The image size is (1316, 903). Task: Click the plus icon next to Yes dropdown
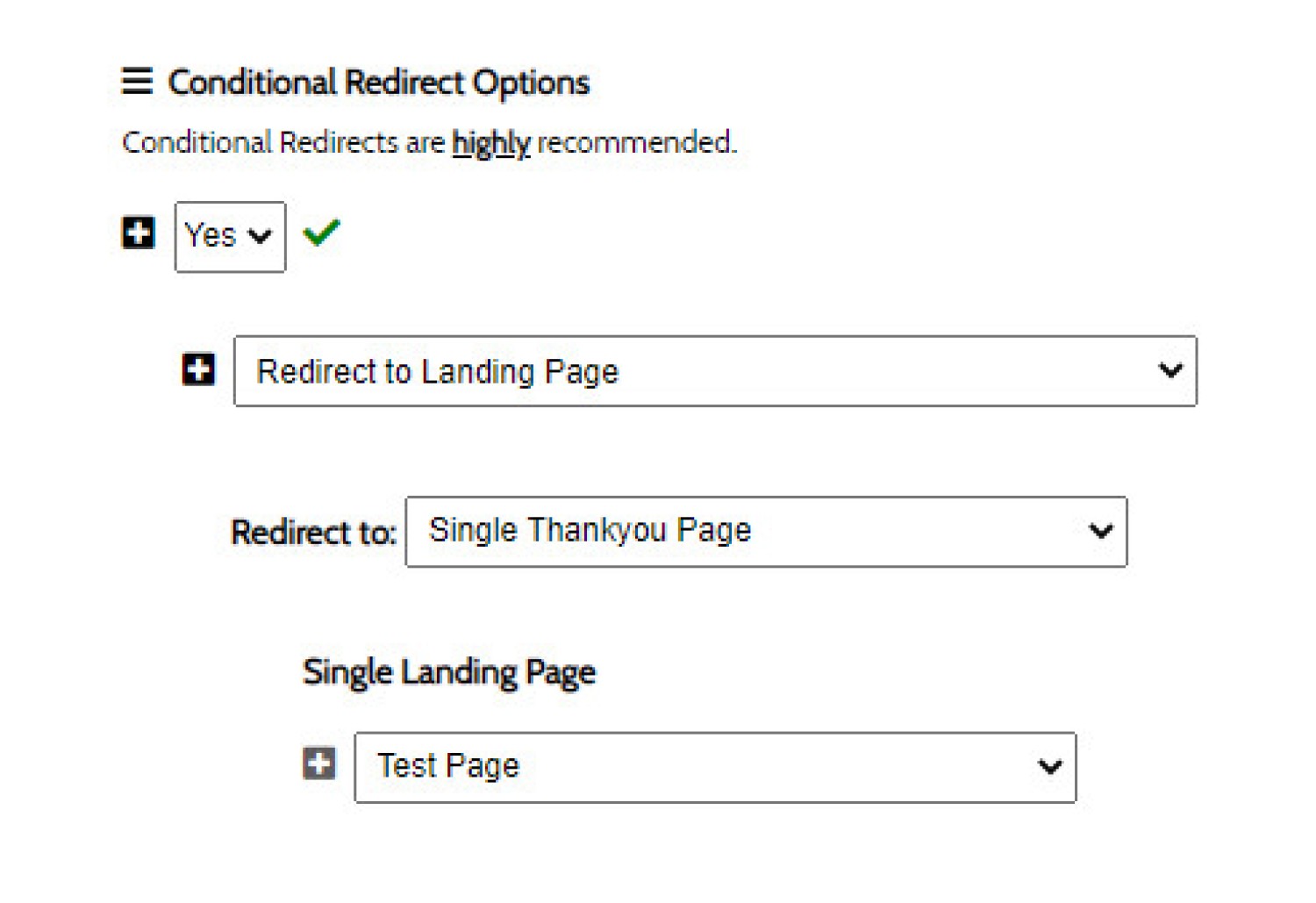pyautogui.click(x=138, y=233)
